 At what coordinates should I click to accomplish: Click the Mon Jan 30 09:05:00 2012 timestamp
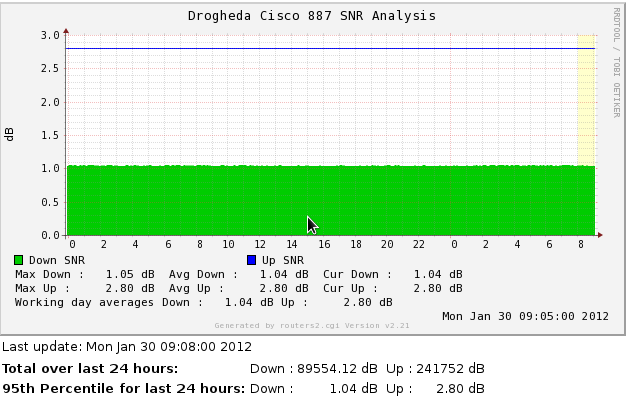click(525, 316)
